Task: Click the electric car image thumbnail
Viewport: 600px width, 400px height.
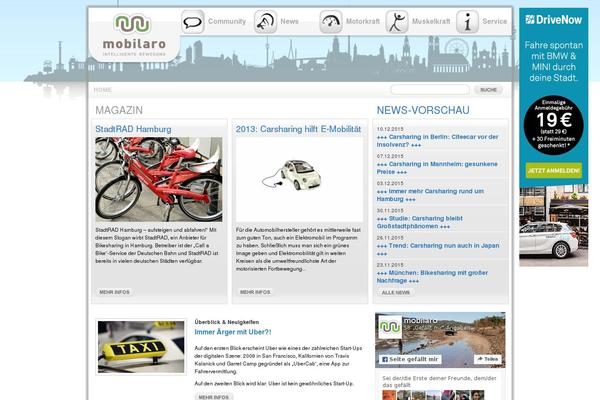Action: pos(299,179)
